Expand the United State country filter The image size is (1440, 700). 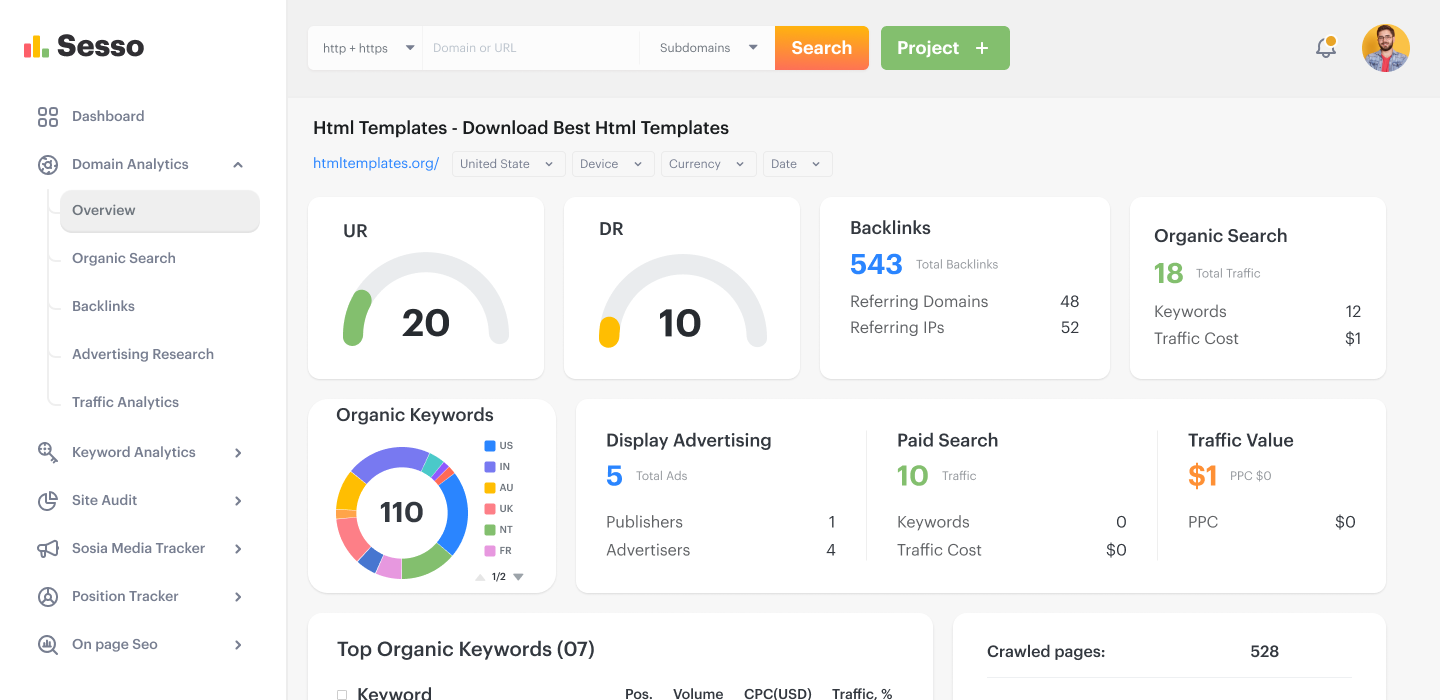tap(508, 164)
